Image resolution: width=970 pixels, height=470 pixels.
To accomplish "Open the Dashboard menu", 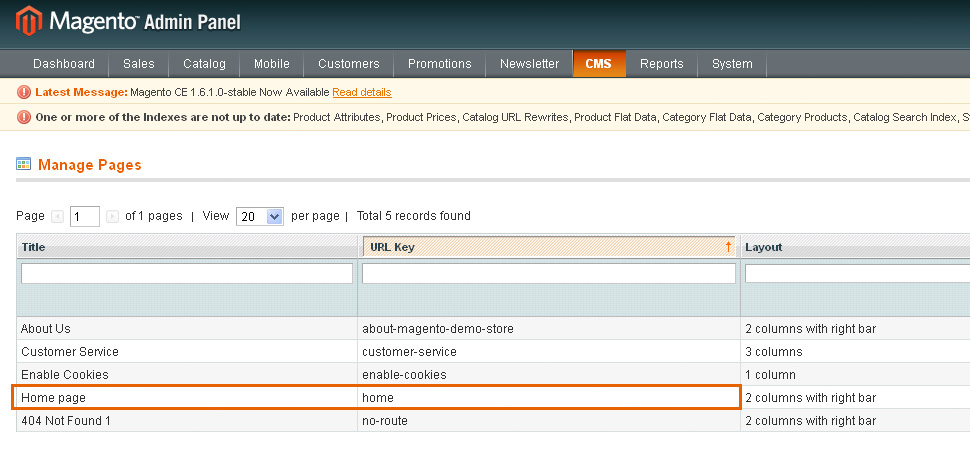I will 64,64.
